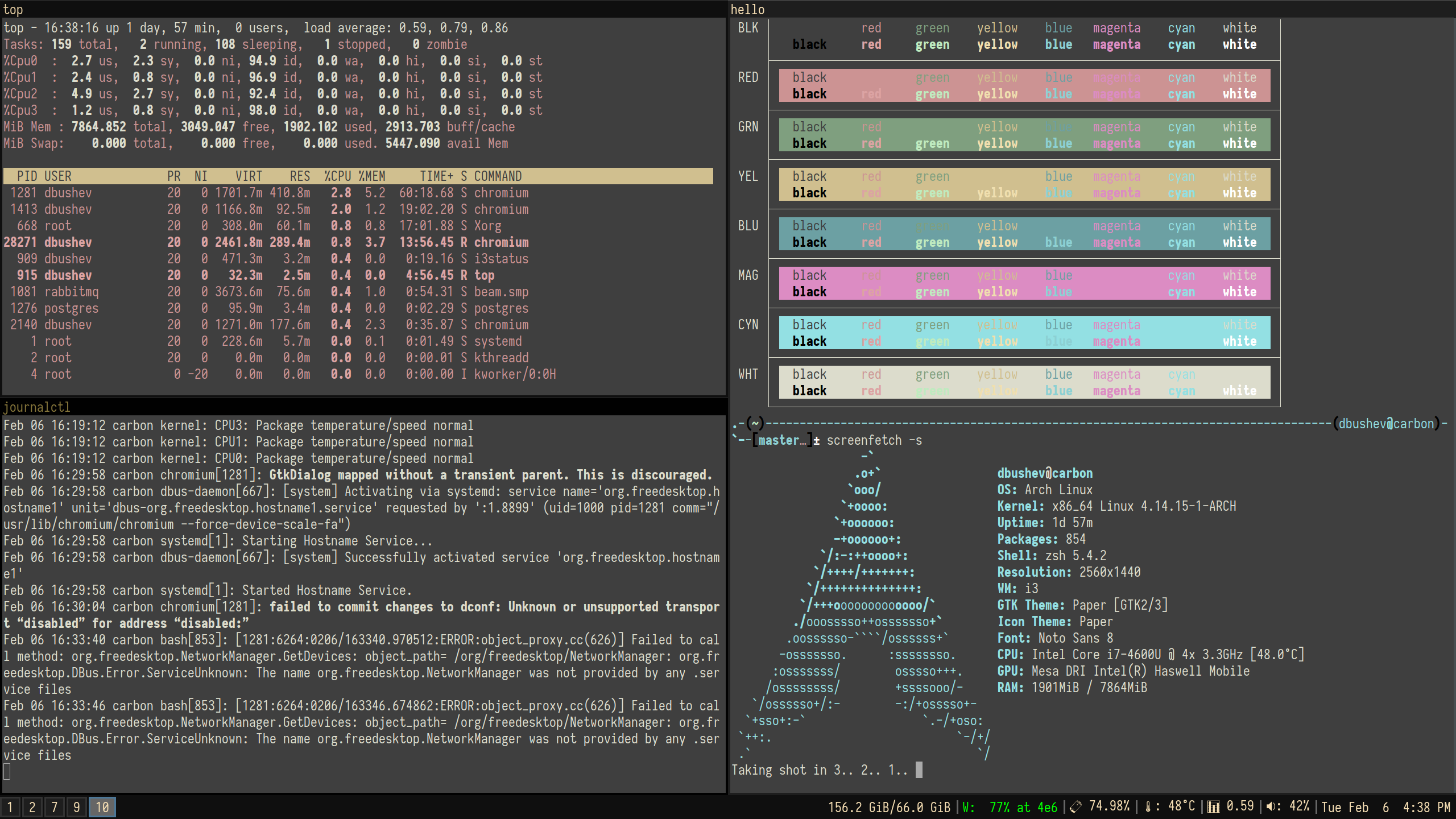The image size is (1456, 819).
Task: Click the %CPU column header in top
Action: pos(338,176)
